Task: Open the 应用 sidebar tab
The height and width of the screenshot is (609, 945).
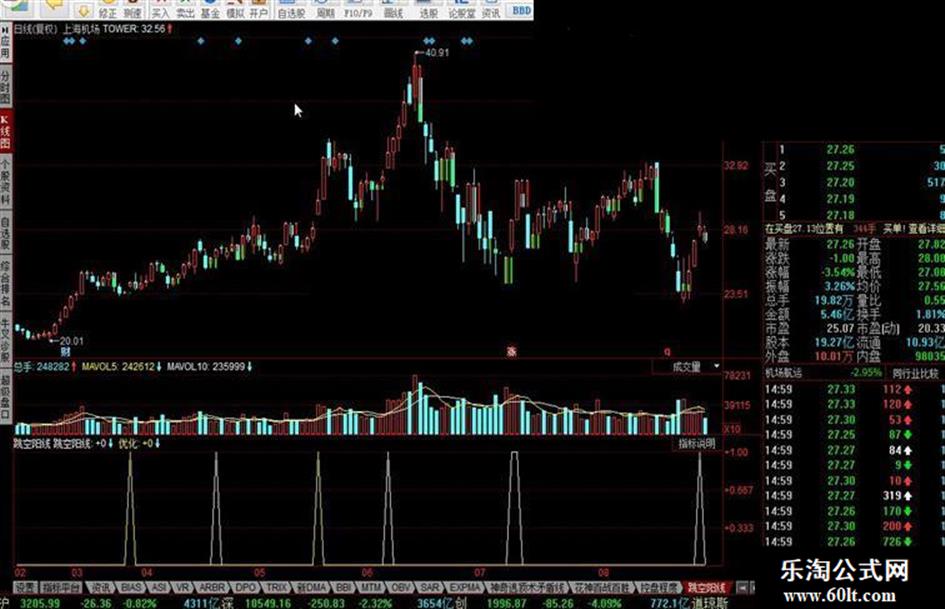Action: coord(5,42)
